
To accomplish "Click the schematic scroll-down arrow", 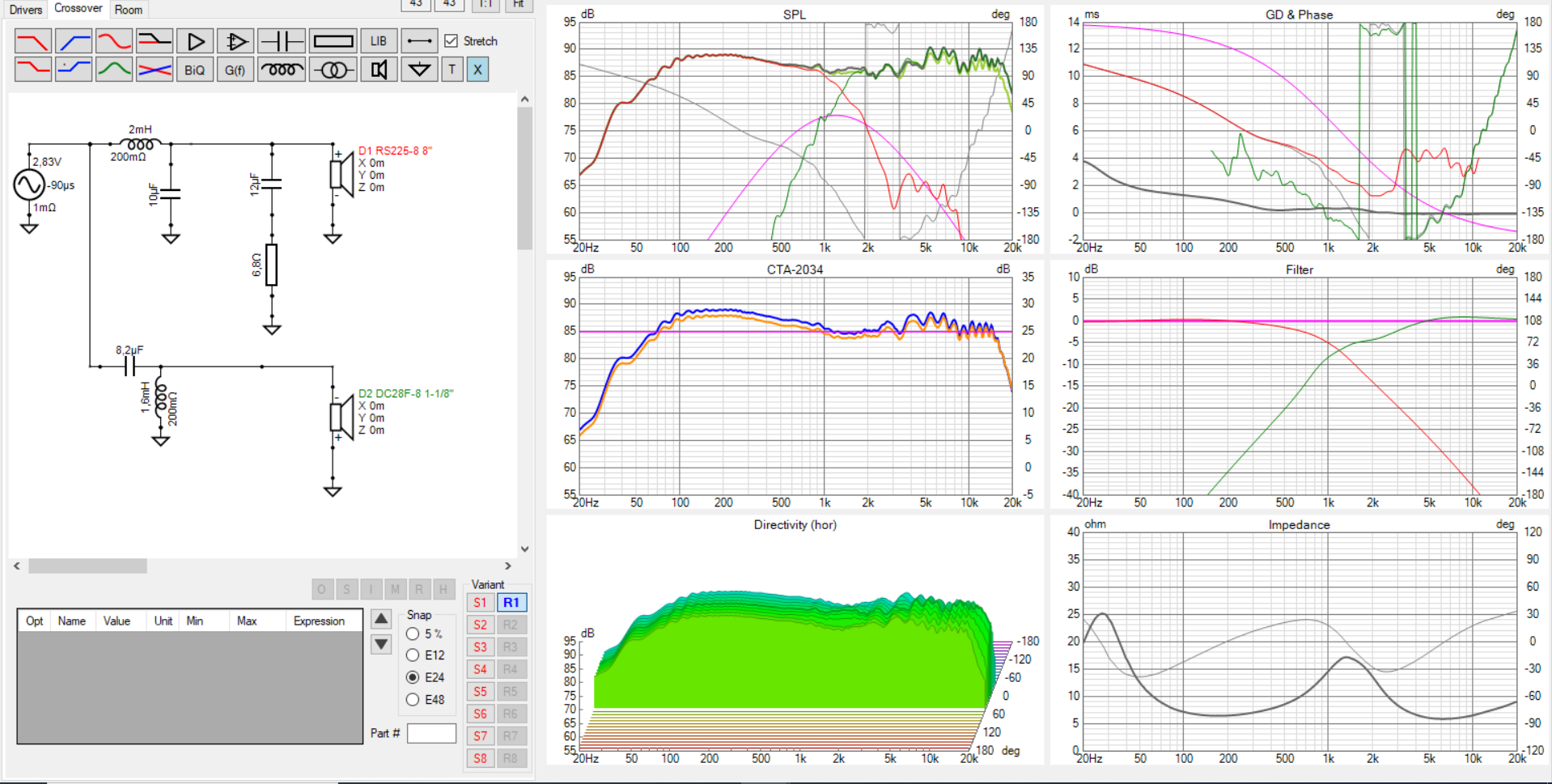I will 525,549.
